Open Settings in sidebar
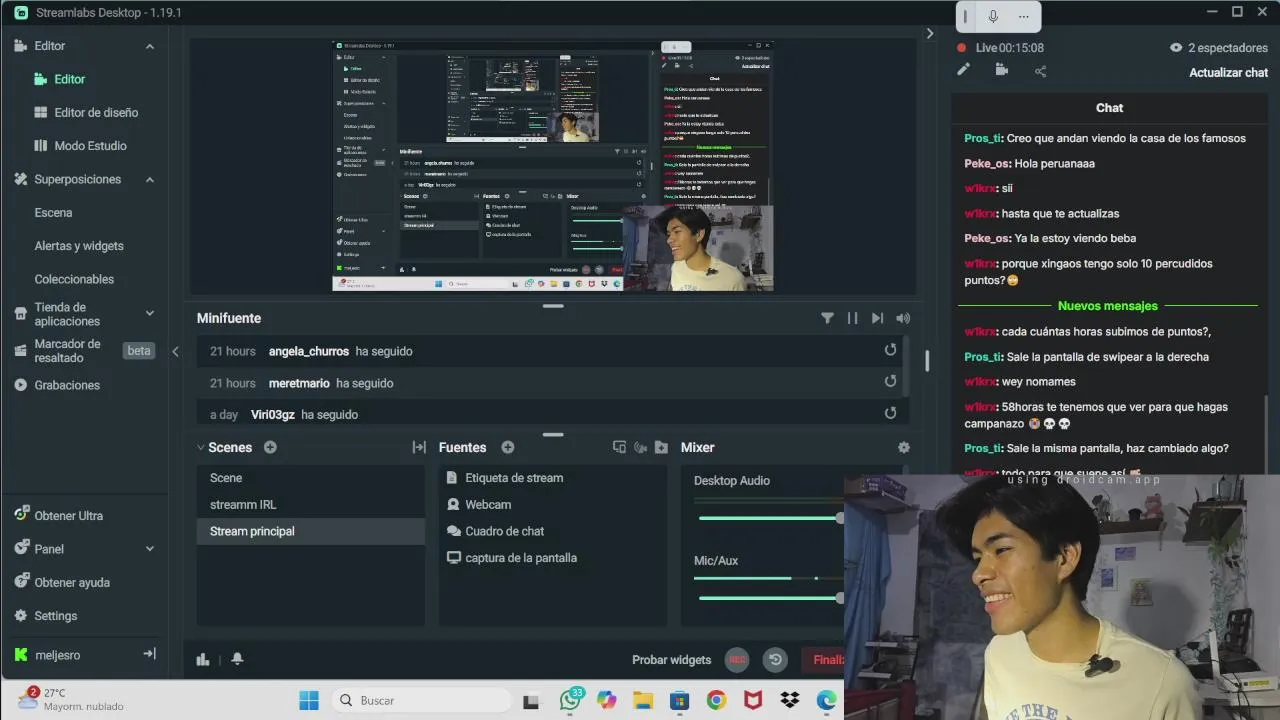 tap(46, 616)
